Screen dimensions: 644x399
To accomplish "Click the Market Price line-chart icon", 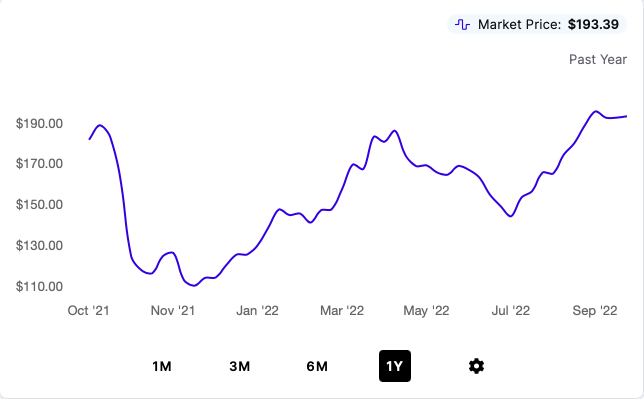I will pos(462,25).
